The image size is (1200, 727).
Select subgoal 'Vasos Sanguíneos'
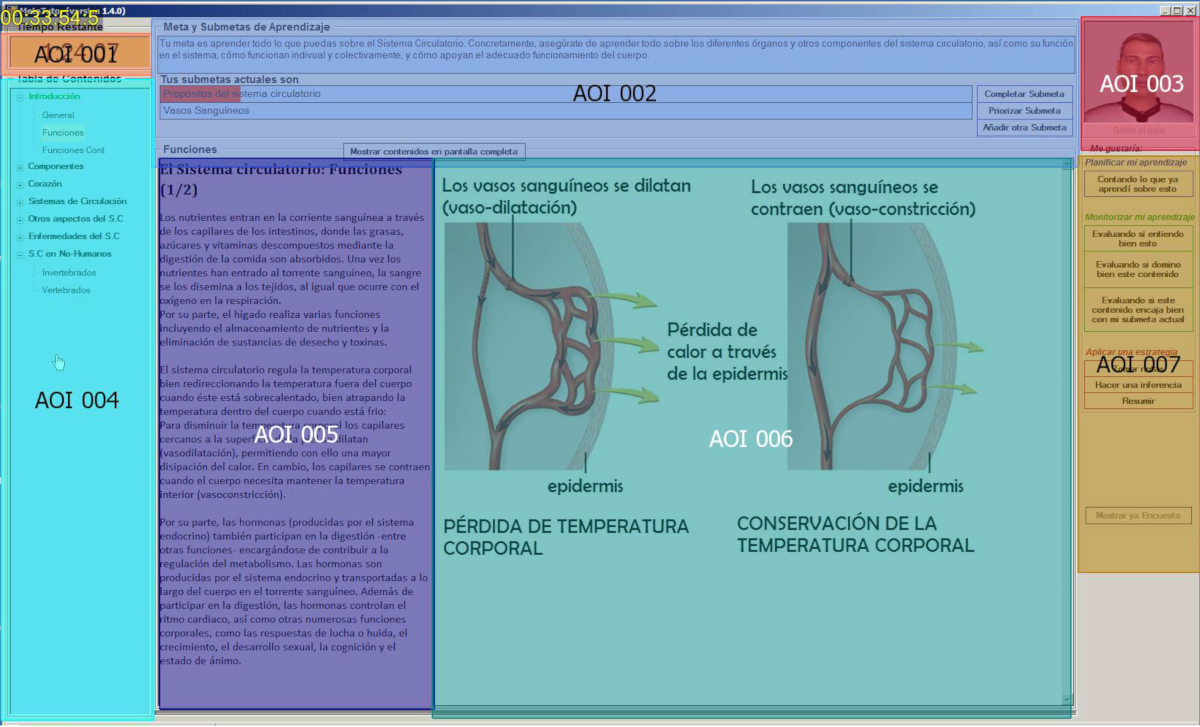566,111
